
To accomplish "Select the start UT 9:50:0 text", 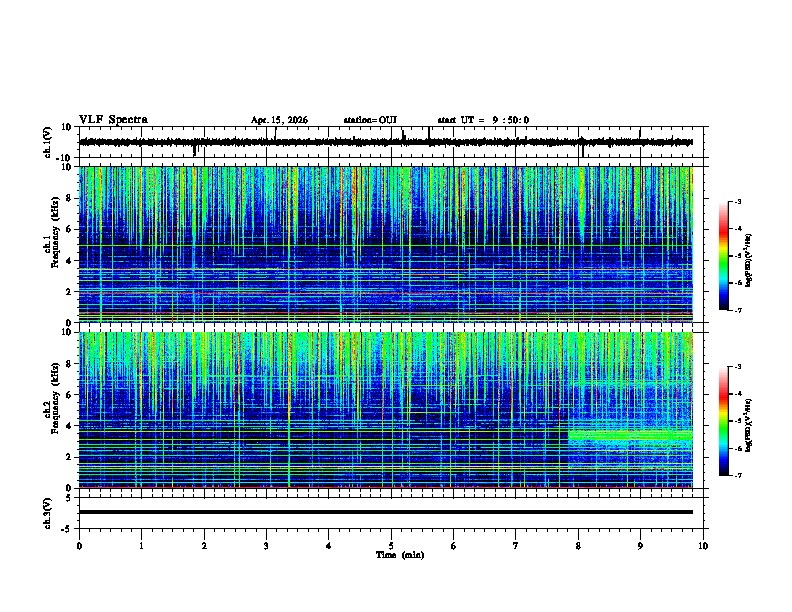I will coord(483,120).
